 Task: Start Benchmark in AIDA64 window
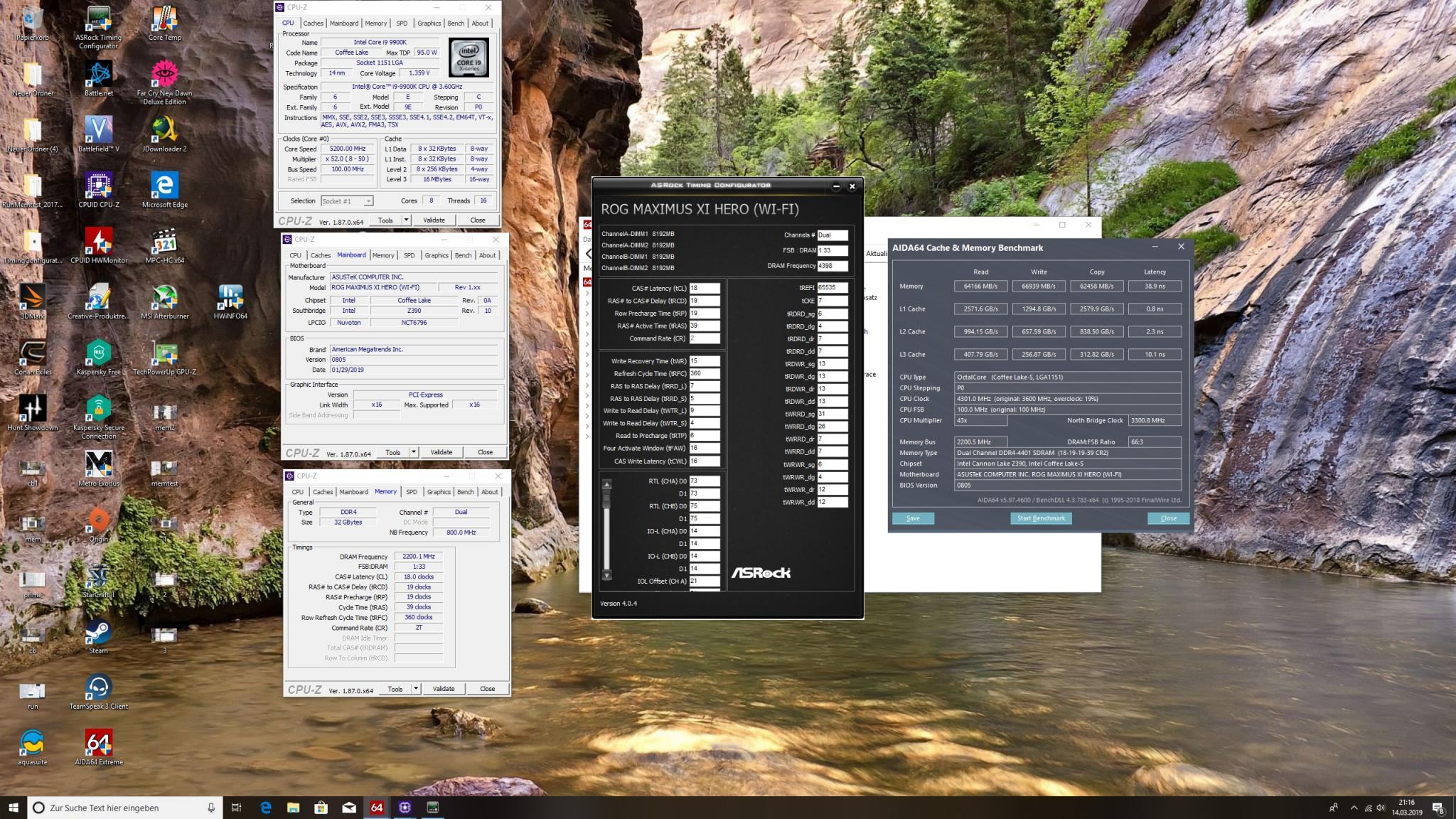(1041, 518)
